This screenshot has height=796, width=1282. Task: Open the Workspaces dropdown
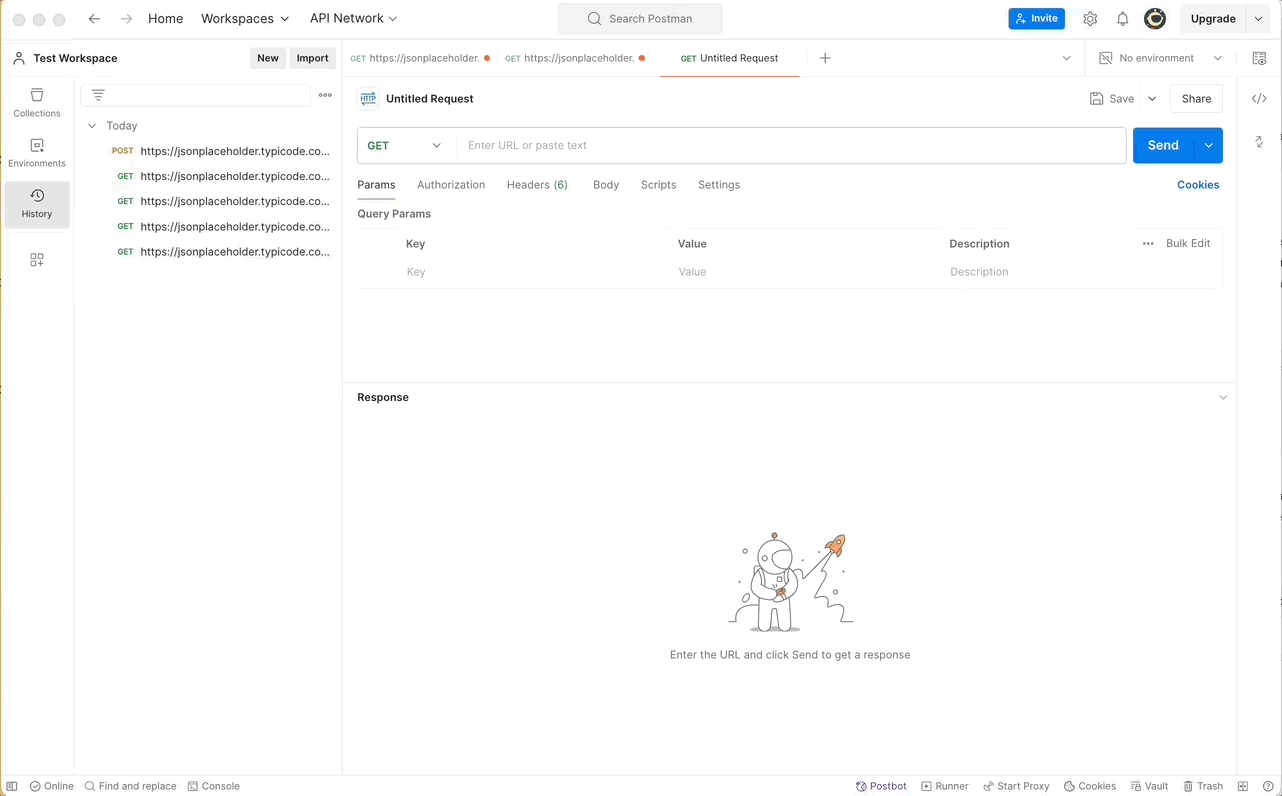click(x=245, y=19)
